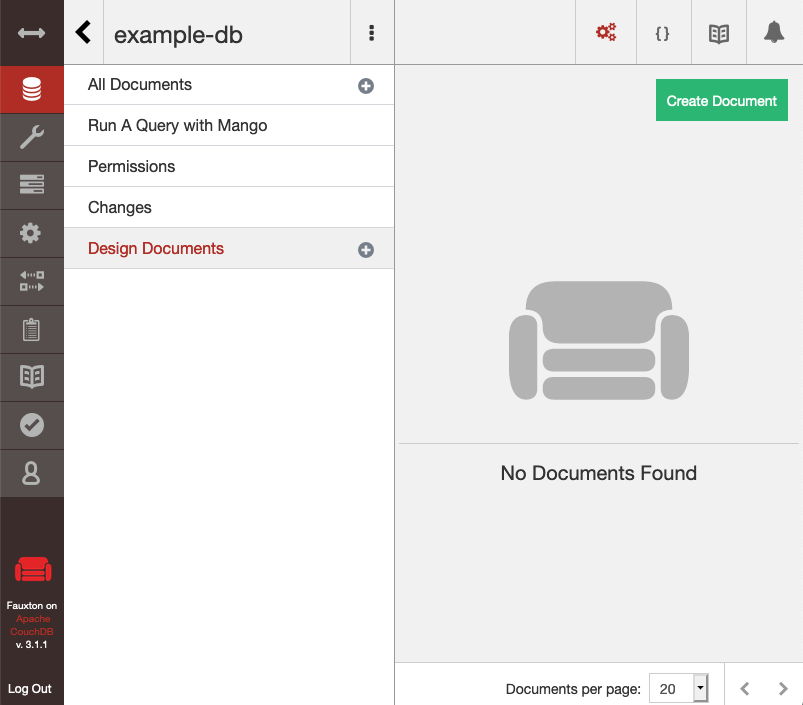Go back using the left chevron arrow
Viewport: 803px width, 705px height.
pyautogui.click(x=84, y=33)
